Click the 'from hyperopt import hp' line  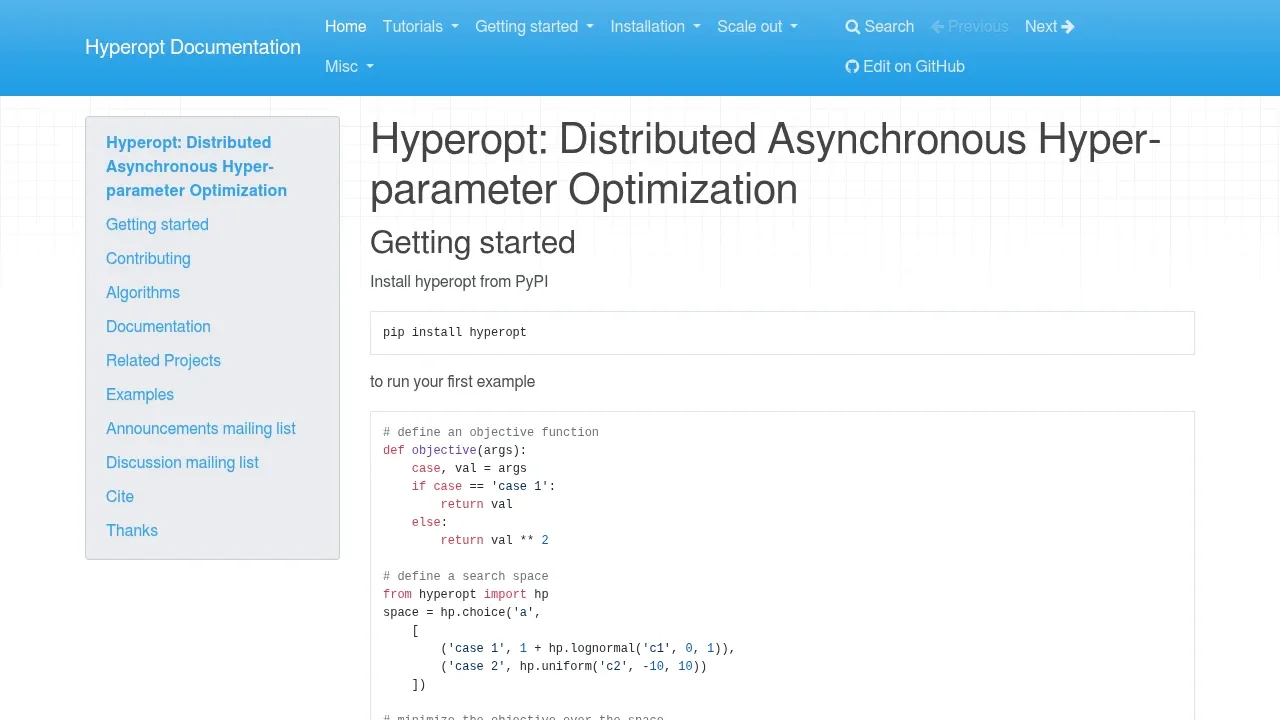coord(466,595)
